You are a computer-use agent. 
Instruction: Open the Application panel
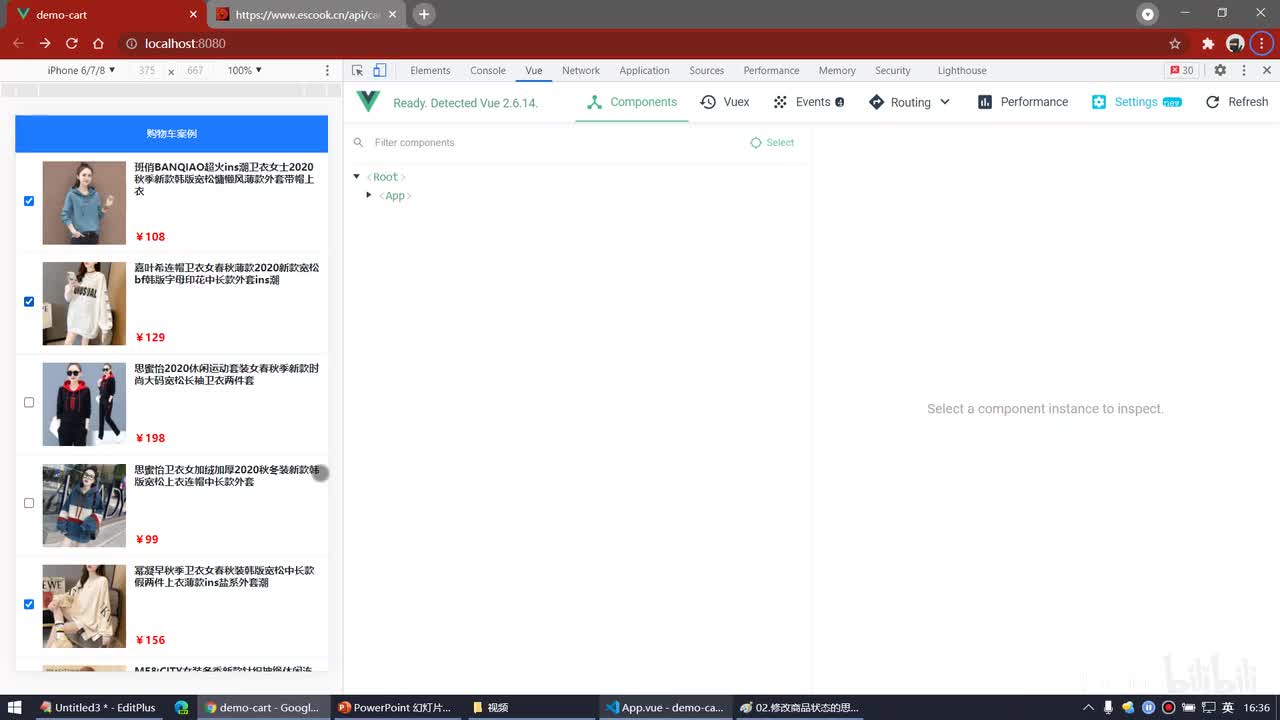click(644, 70)
